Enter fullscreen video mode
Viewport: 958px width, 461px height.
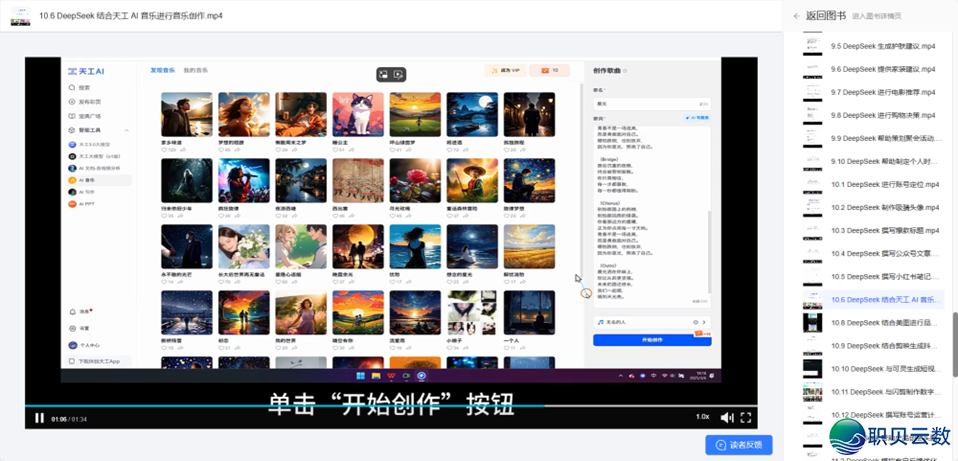pos(745,418)
